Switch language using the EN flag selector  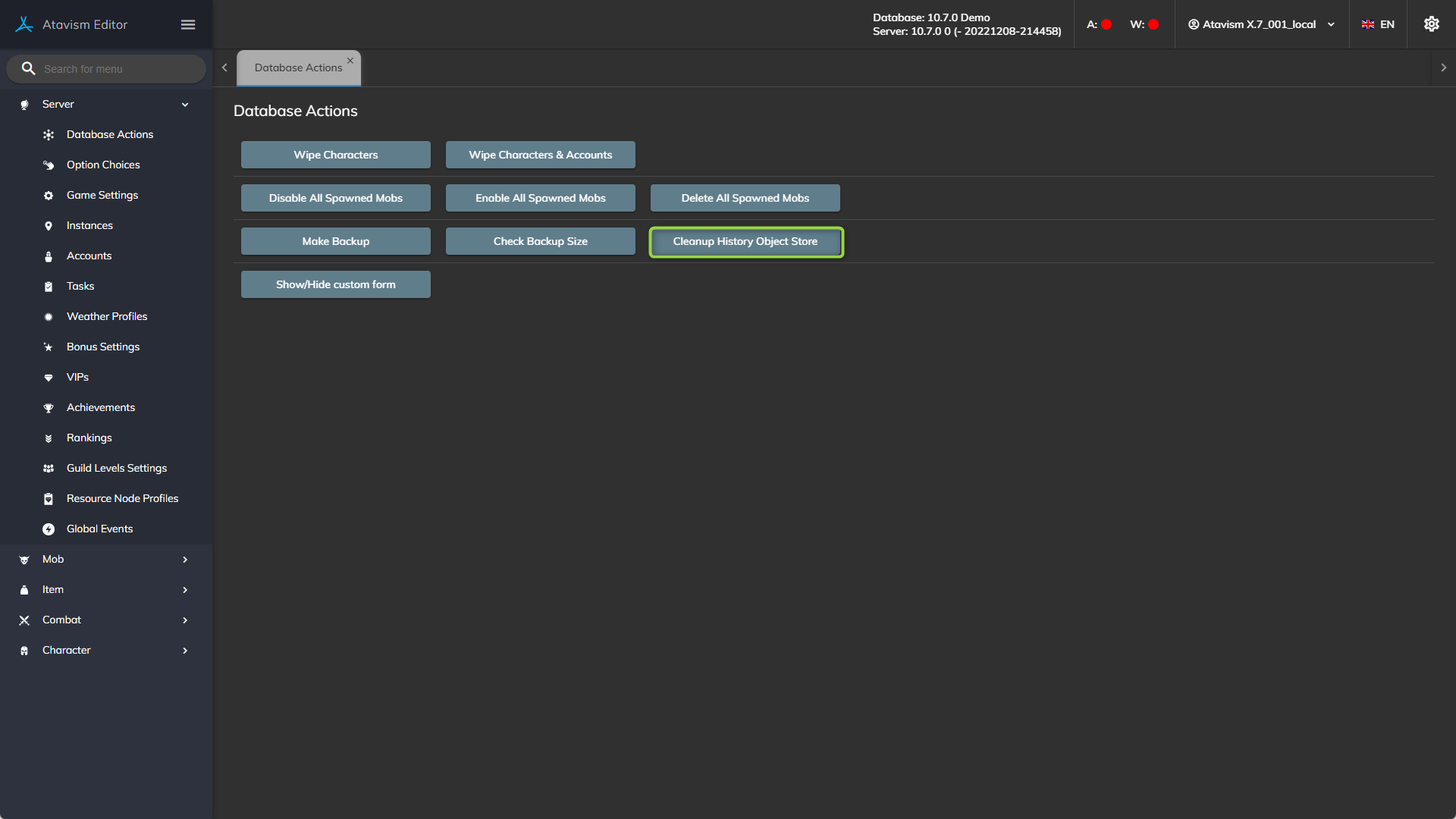point(1378,24)
